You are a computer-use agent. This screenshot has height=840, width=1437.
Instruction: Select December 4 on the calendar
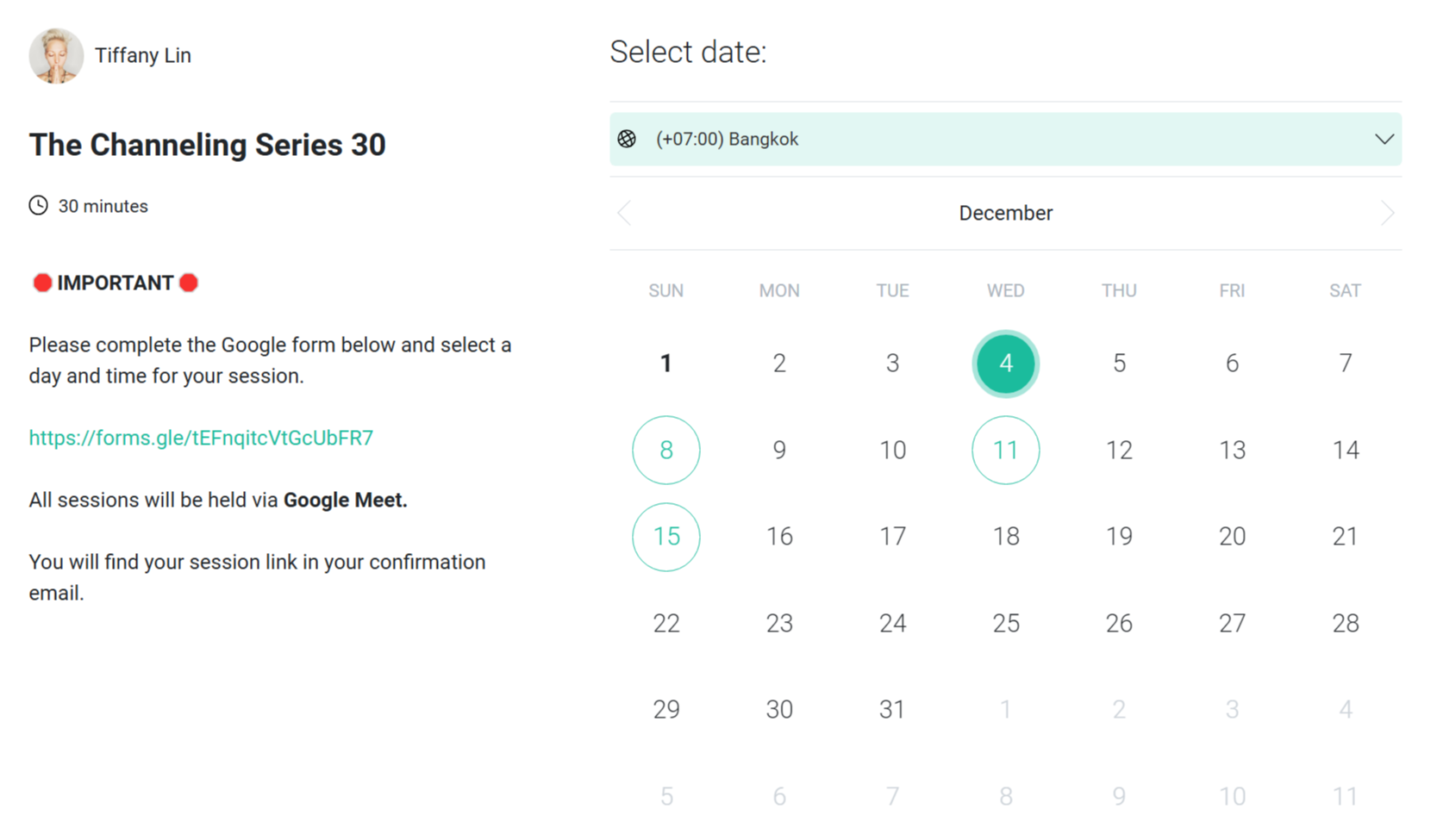click(x=1005, y=364)
